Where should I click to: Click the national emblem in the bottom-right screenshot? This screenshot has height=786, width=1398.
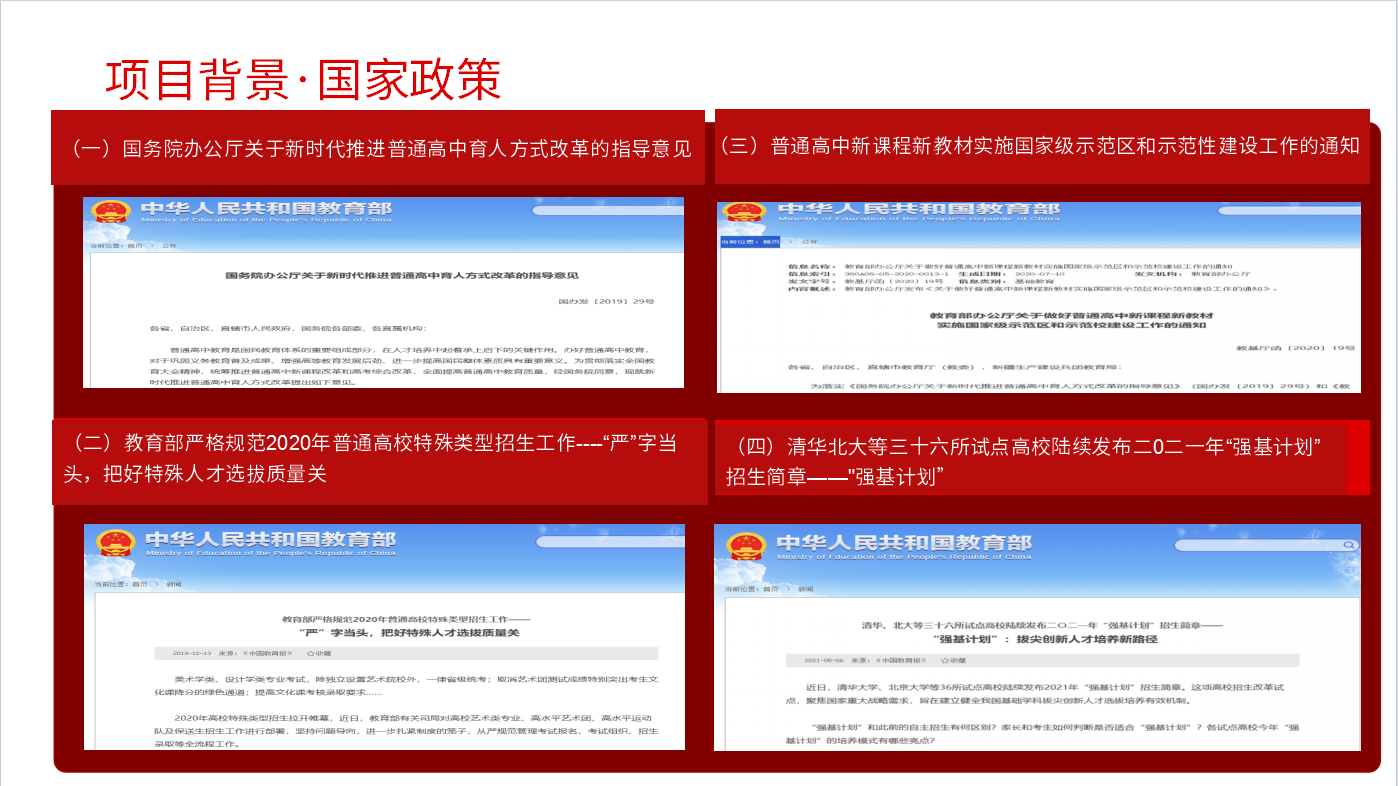pyautogui.click(x=747, y=547)
